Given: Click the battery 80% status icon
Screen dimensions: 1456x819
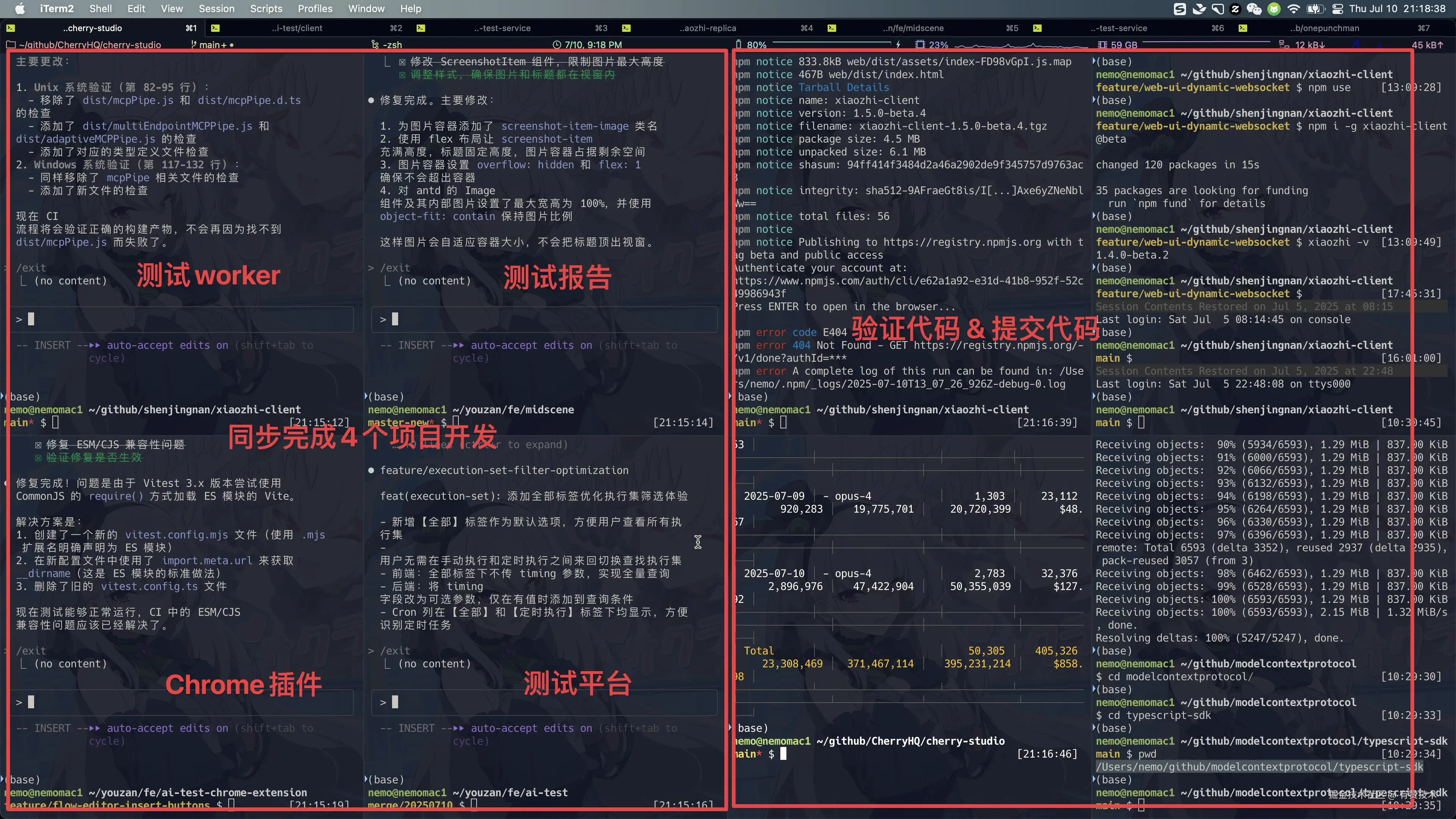Looking at the screenshot, I should (739, 45).
